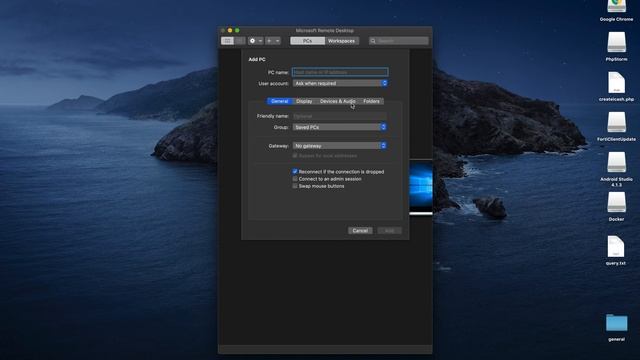Screen dimensions: 640x360
Task: Enable Swap mouse buttons checkbox
Action: [295, 186]
